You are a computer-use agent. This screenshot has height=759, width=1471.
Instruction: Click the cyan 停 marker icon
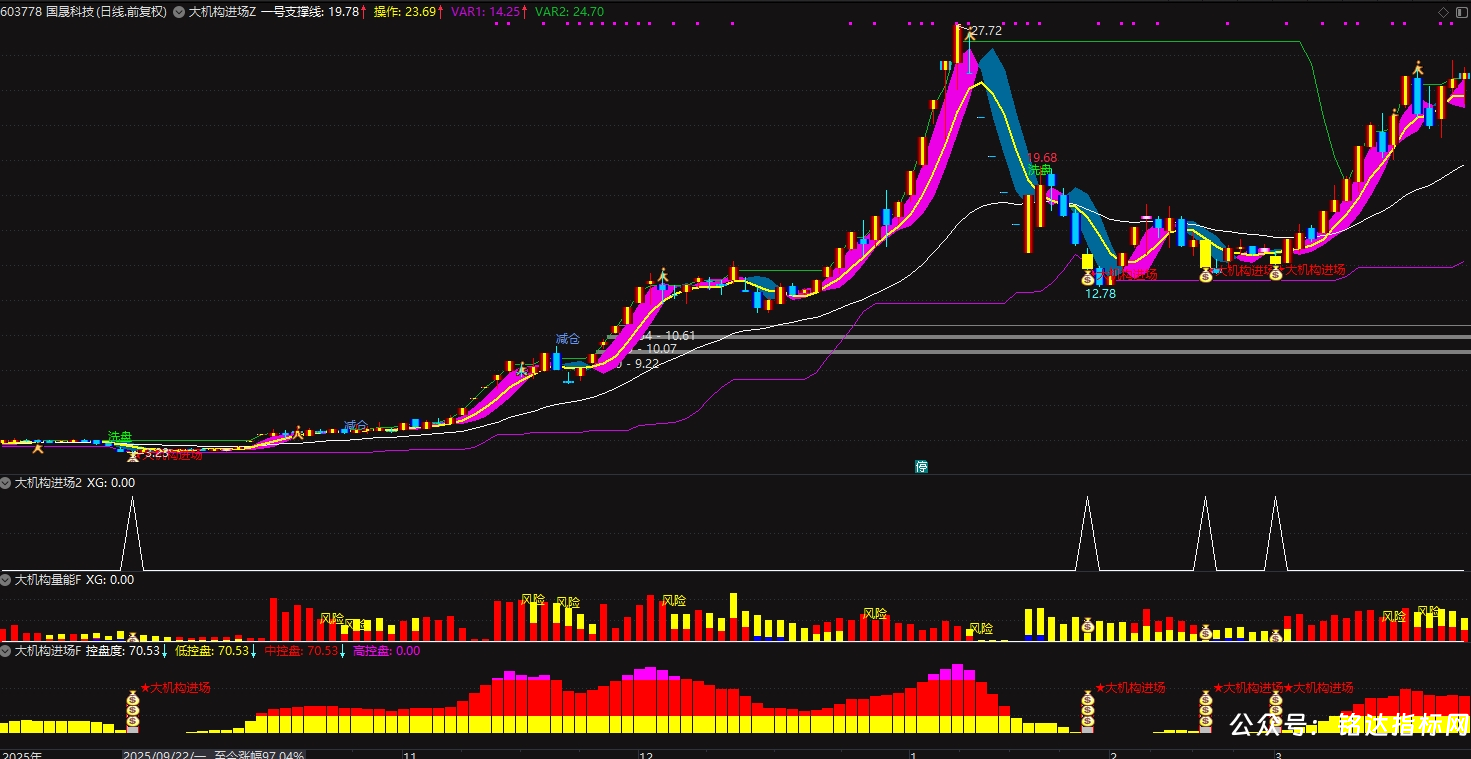pos(922,466)
